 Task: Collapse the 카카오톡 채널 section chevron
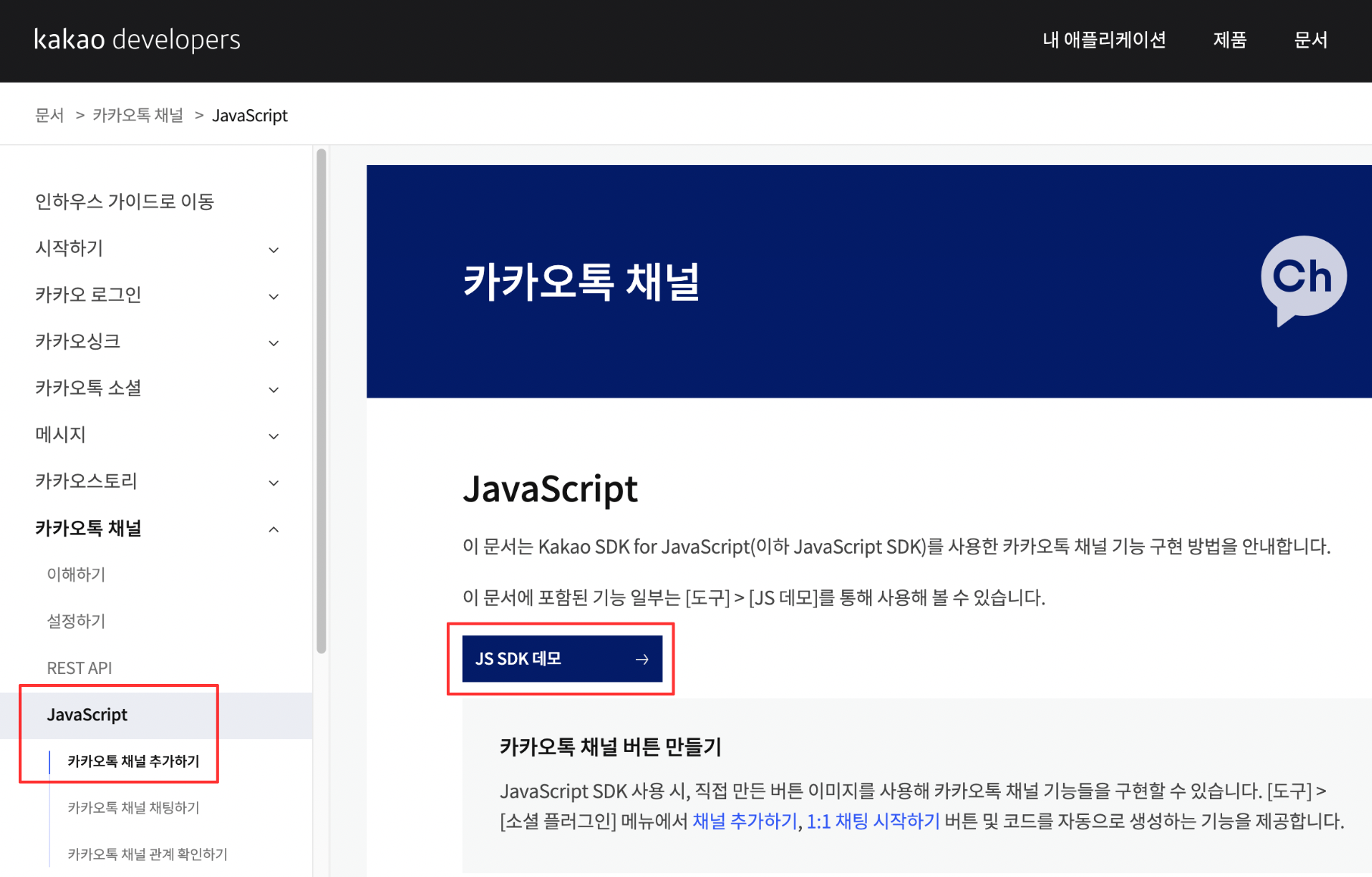coord(274,529)
